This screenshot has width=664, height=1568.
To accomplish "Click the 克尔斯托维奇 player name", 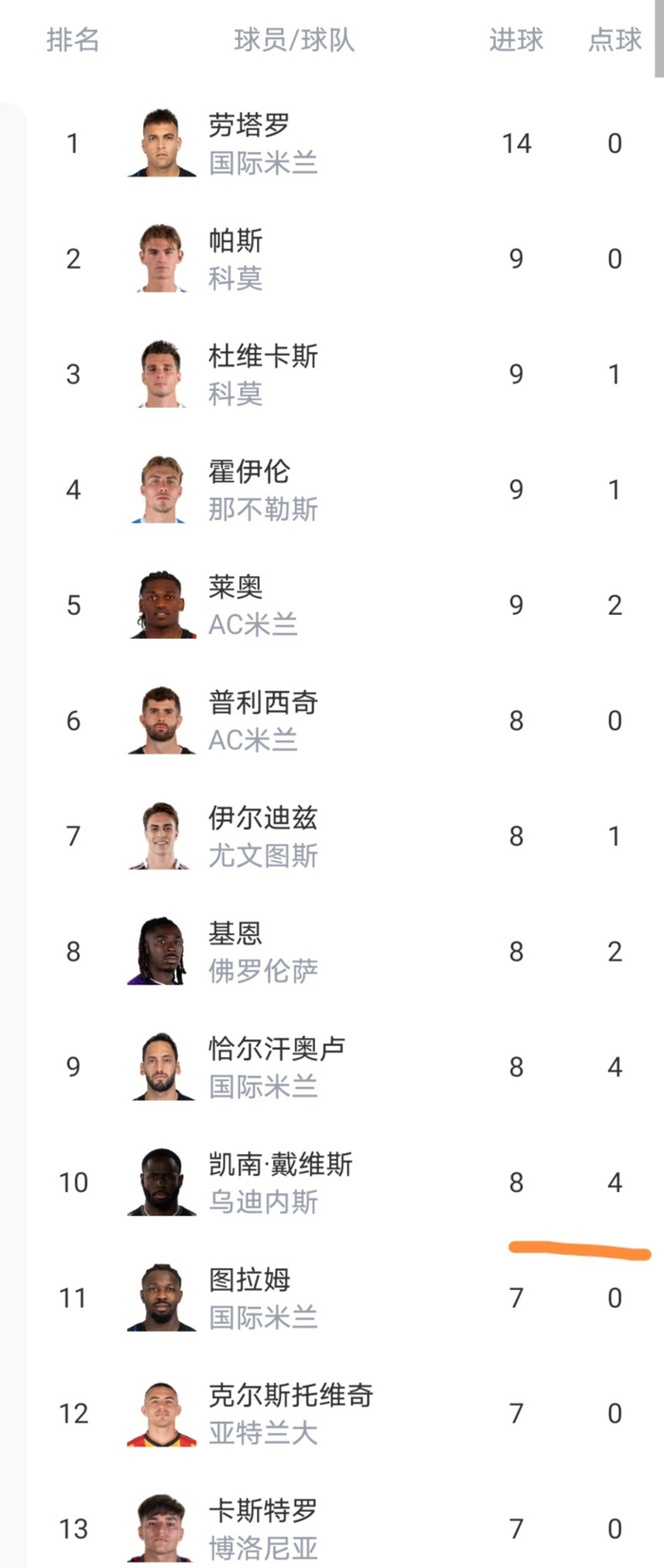I will pyautogui.click(x=290, y=1395).
